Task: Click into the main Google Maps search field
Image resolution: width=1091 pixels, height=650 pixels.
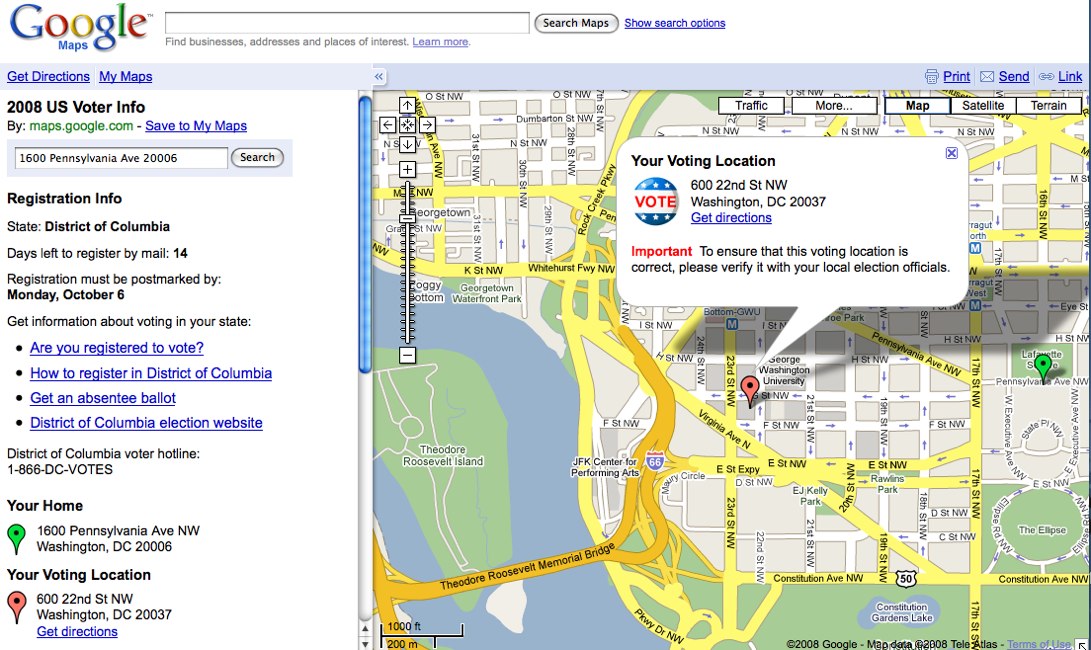Action: pos(347,22)
